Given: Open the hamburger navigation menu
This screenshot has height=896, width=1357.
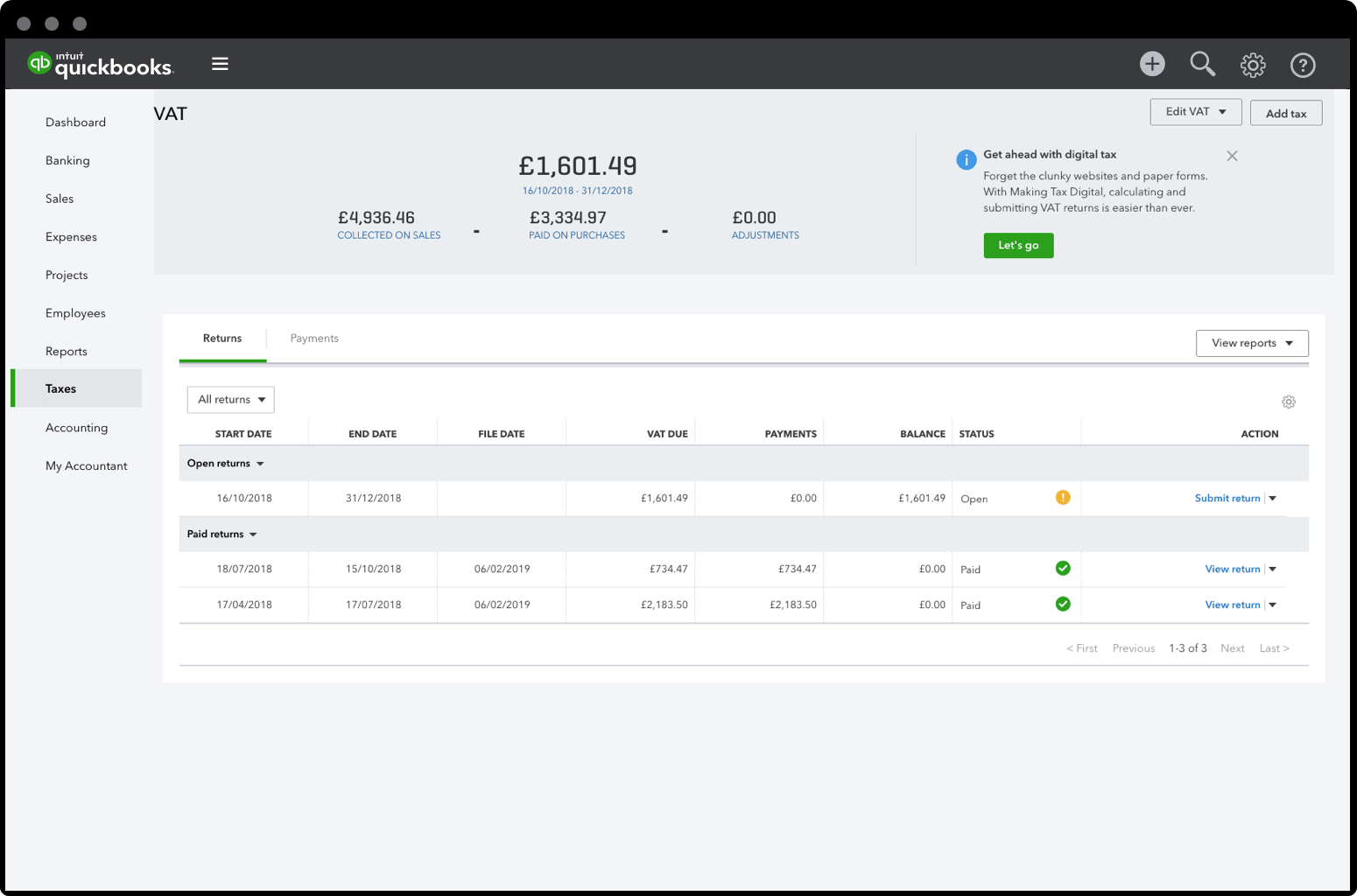Looking at the screenshot, I should [x=220, y=63].
